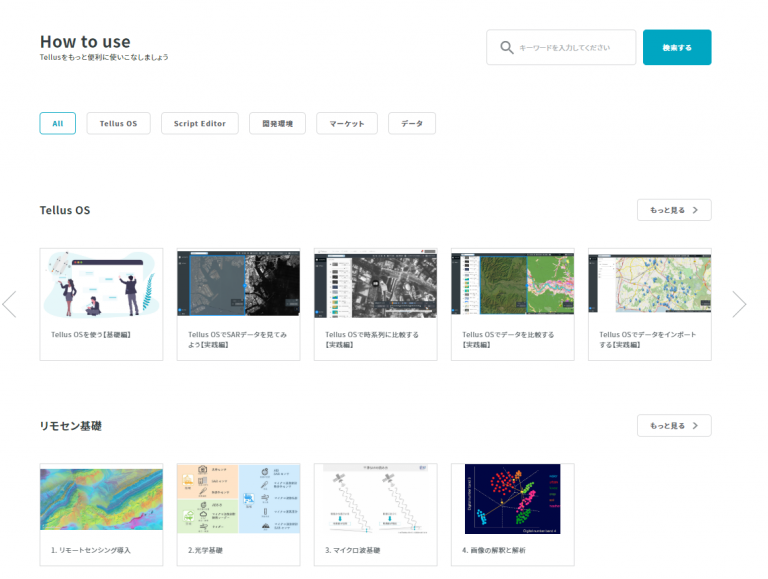The width and height of the screenshot is (768, 579).
Task: Select the データ filter tab
Action: [412, 123]
